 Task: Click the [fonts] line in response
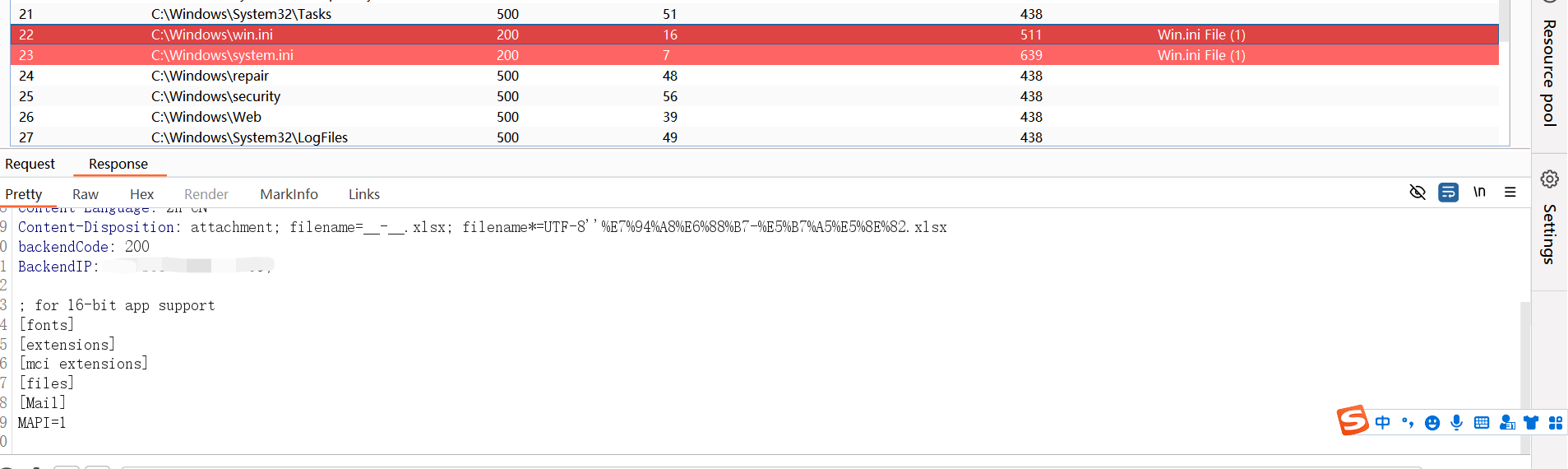pos(47,325)
